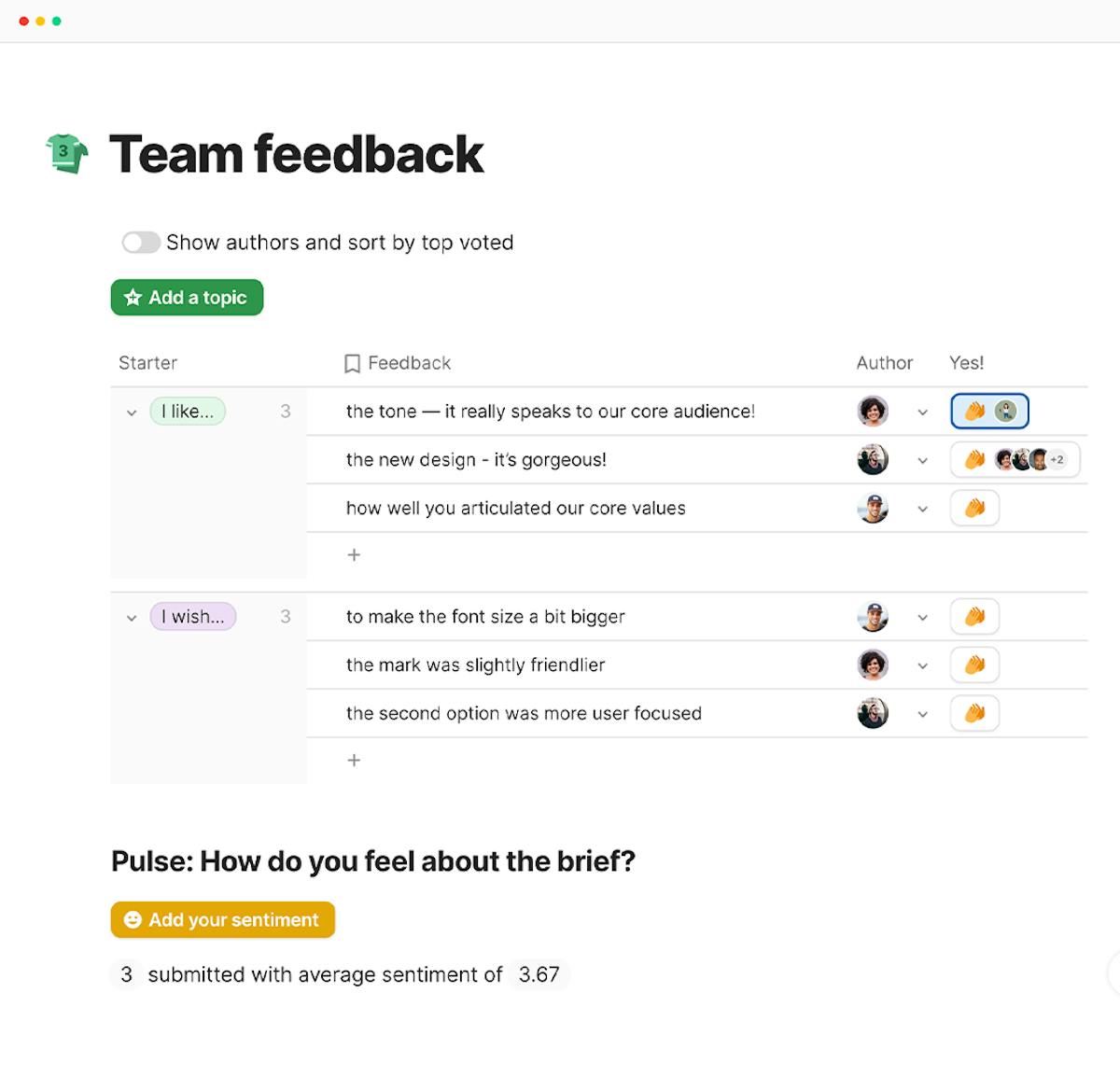This screenshot has width=1120, height=1077.
Task: Enable 'Show authors and sort by top voted'
Action: [x=140, y=242]
